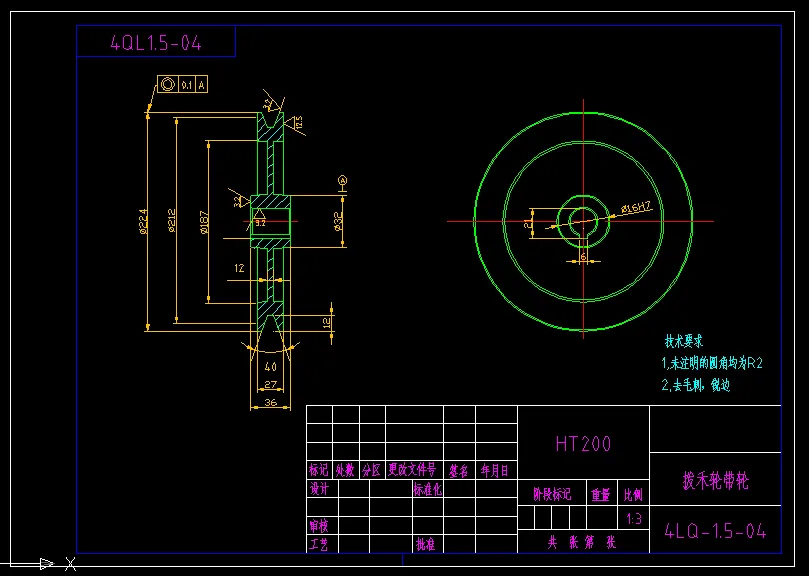809x576 pixels.
Task: Click the 年月日 column header
Action: pyautogui.click(x=495, y=470)
